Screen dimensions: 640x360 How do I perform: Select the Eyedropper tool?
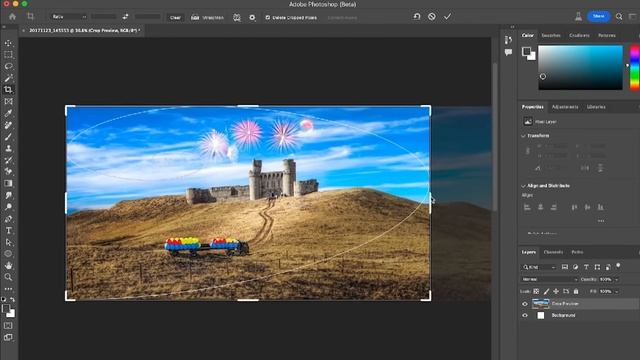click(8, 113)
